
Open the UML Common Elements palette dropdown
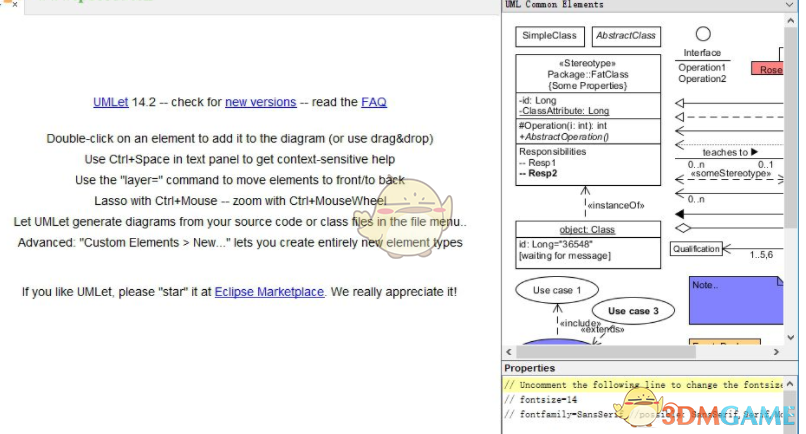(789, 5)
